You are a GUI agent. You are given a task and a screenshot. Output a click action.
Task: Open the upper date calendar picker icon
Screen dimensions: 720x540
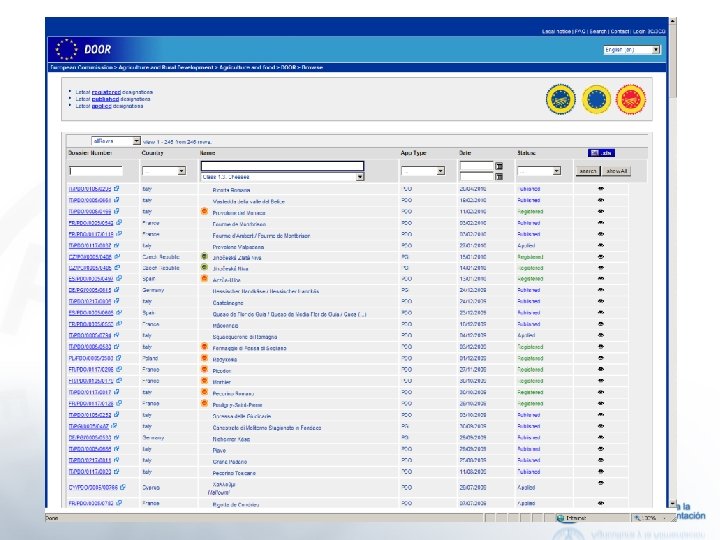coord(499,166)
